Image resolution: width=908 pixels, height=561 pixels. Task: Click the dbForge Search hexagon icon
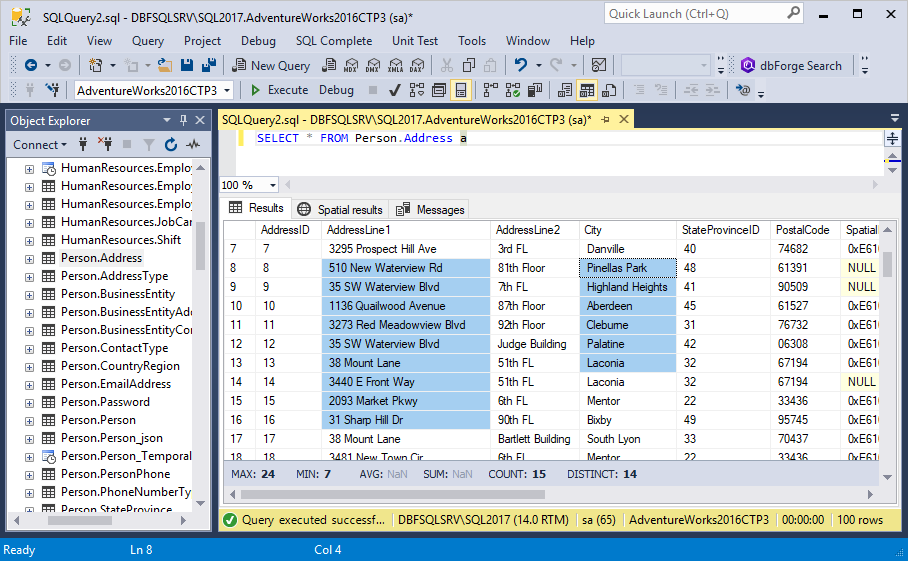748,65
